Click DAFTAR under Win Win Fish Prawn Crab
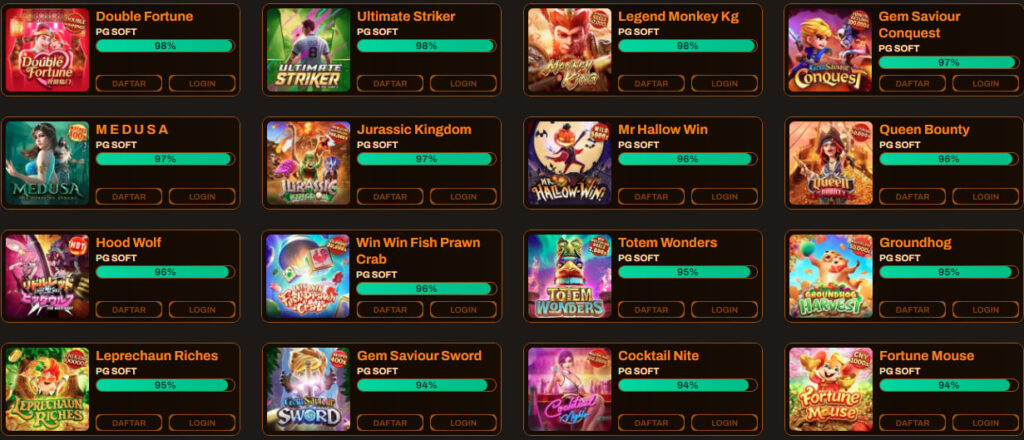 coord(390,309)
